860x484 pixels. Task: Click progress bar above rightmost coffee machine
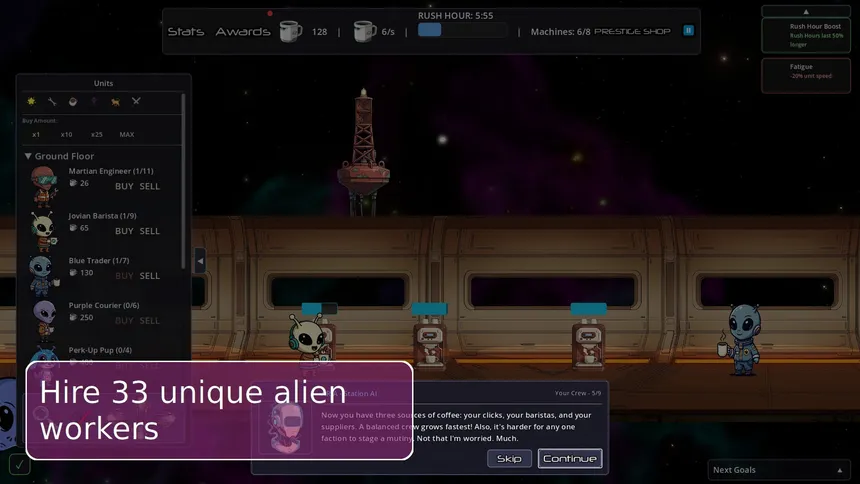589,309
